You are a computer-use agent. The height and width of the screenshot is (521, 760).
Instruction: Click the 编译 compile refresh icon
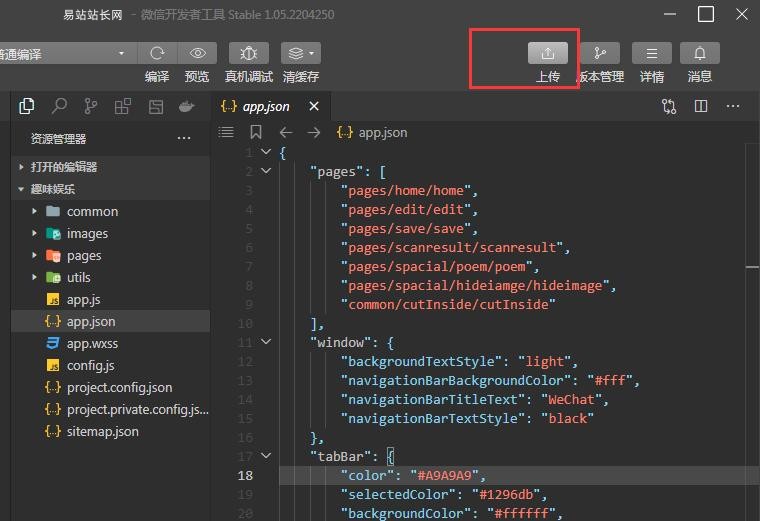(x=157, y=54)
